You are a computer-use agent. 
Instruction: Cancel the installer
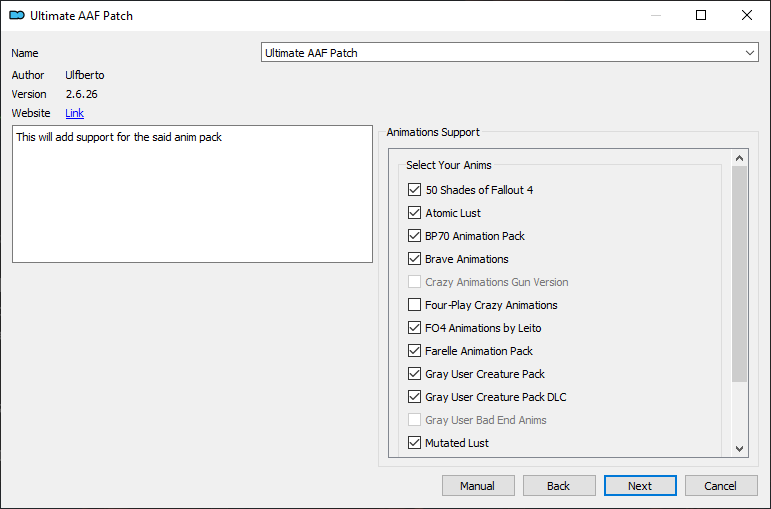pyautogui.click(x=721, y=486)
